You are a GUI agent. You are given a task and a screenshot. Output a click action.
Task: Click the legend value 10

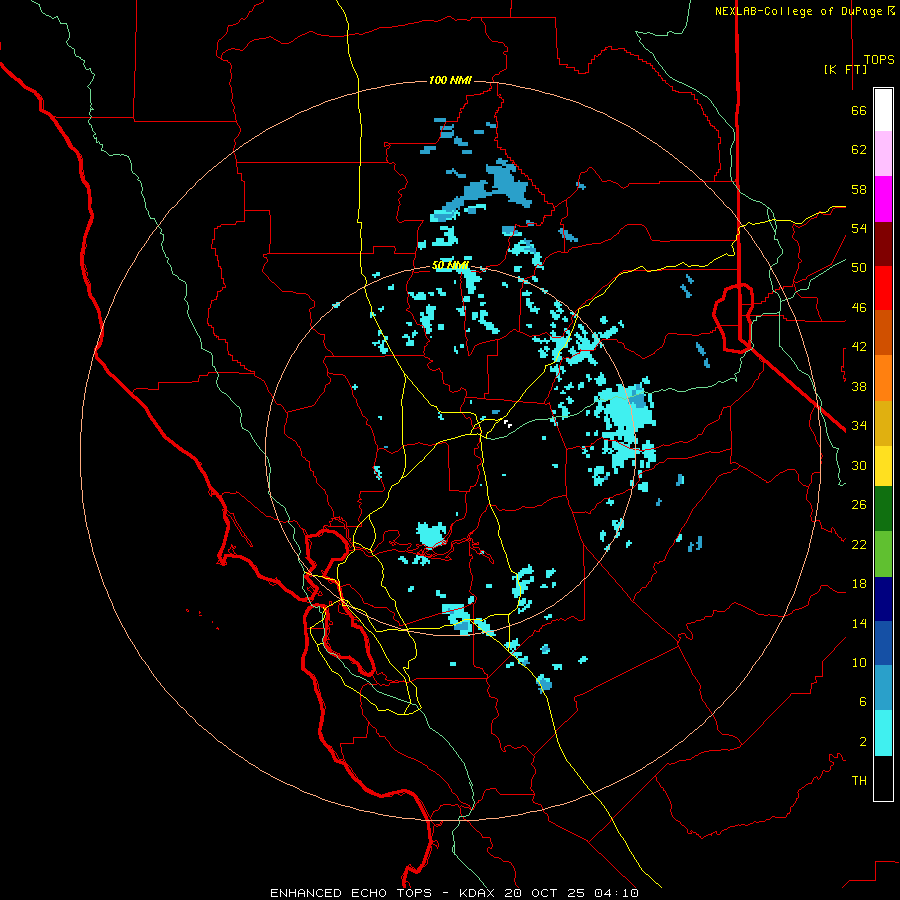tap(859, 663)
